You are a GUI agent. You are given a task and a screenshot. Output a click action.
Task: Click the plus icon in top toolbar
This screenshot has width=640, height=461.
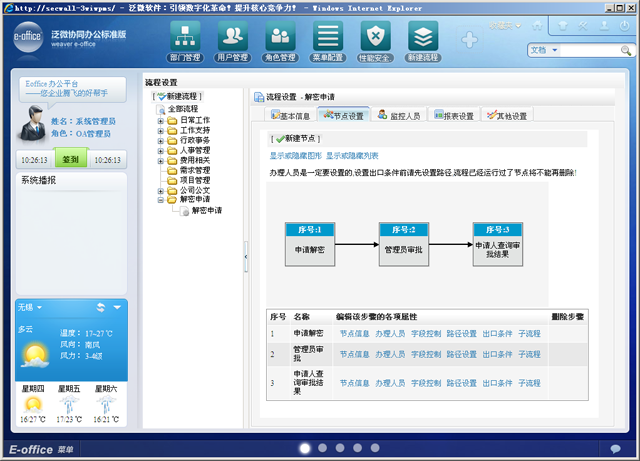(469, 40)
